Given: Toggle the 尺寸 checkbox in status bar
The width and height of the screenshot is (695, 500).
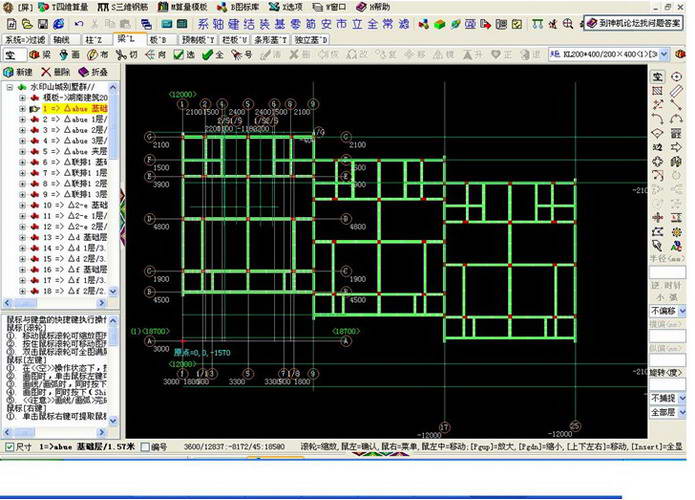Looking at the screenshot, I should pyautogui.click(x=10, y=447).
